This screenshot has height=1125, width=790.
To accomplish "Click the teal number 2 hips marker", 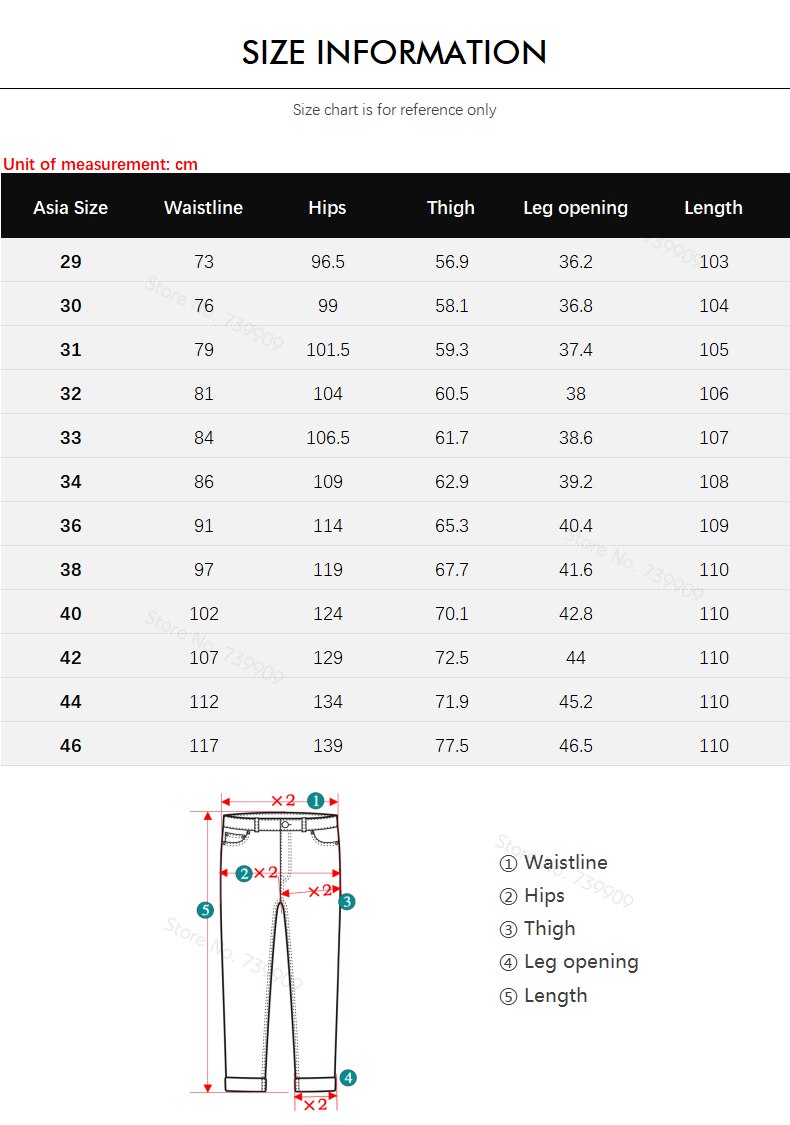I will click(x=243, y=873).
